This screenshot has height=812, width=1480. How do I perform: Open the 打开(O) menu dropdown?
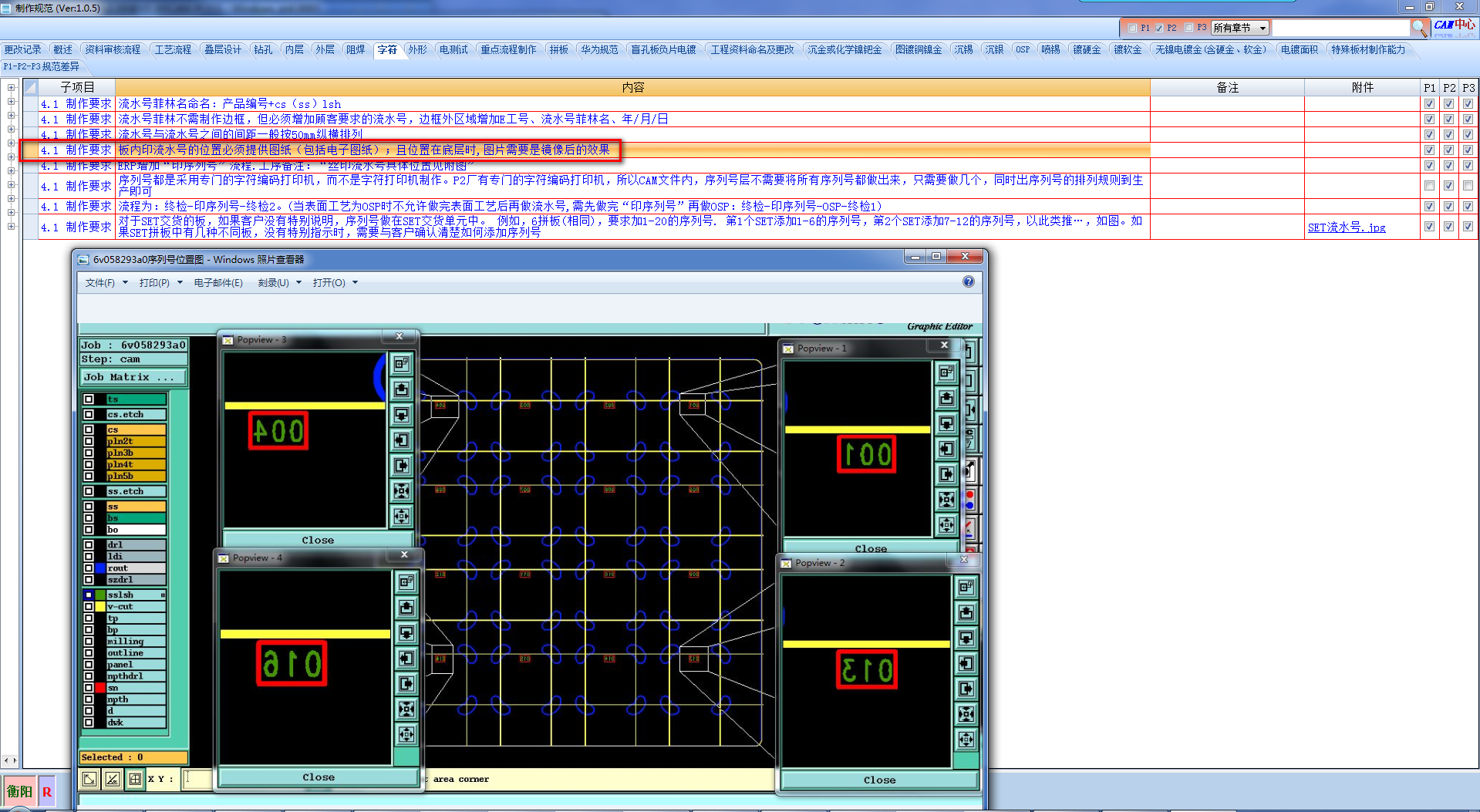click(x=335, y=283)
